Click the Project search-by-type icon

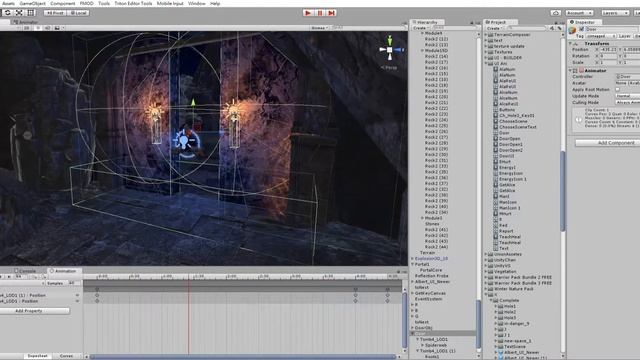(x=552, y=28)
